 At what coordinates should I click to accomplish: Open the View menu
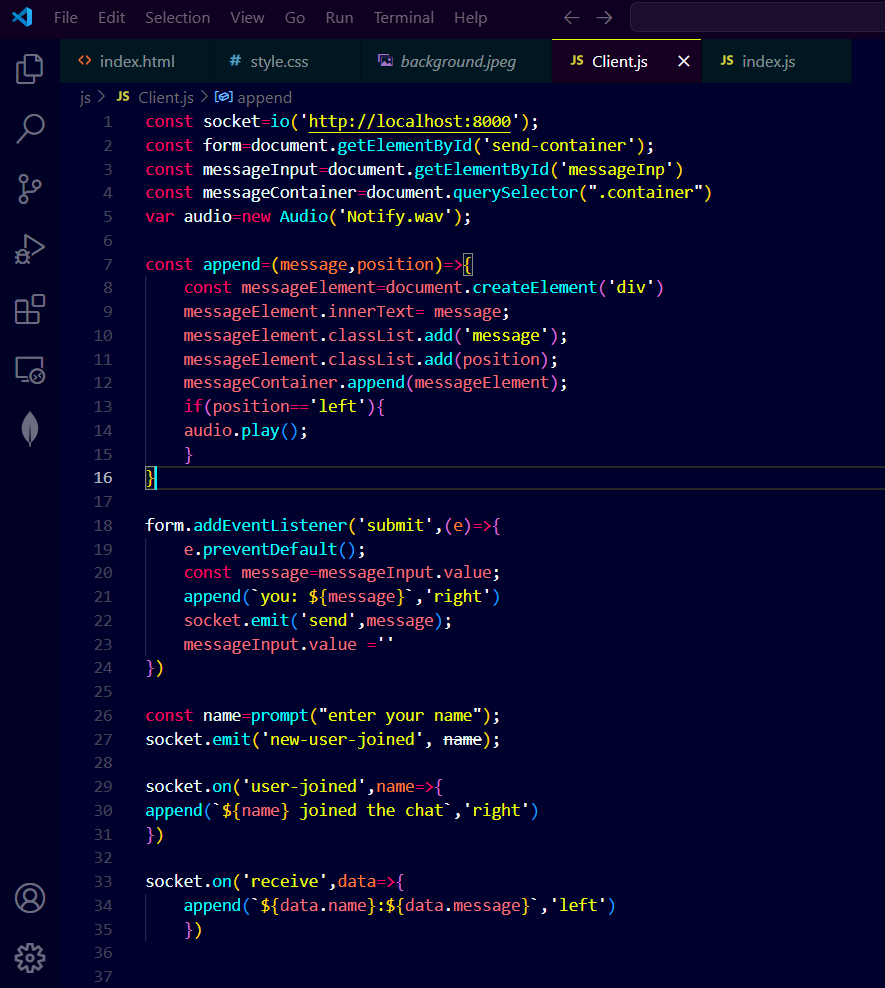point(247,18)
